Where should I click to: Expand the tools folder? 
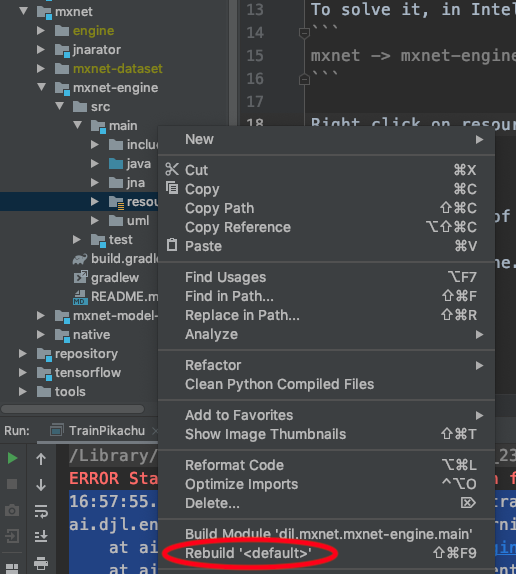[x=23, y=391]
